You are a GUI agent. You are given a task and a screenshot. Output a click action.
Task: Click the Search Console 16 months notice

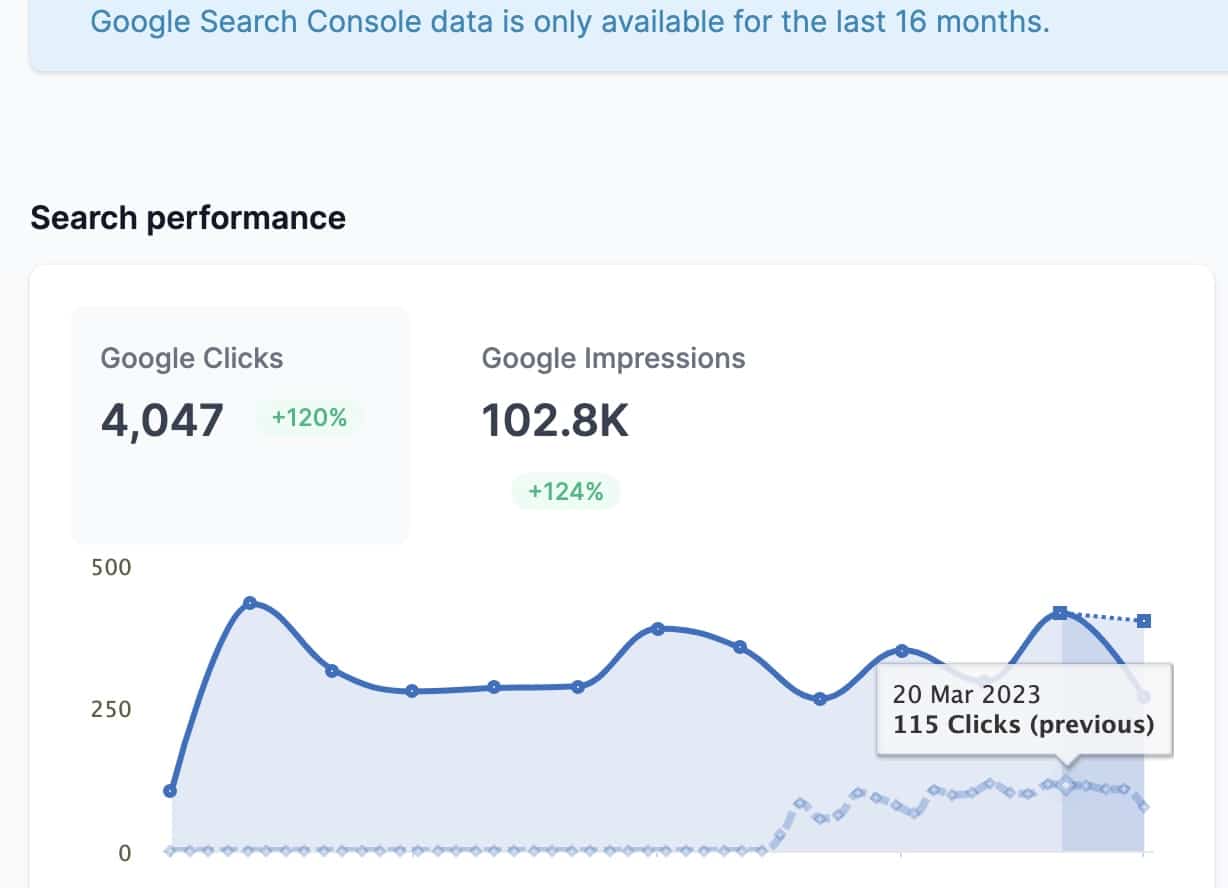(570, 22)
